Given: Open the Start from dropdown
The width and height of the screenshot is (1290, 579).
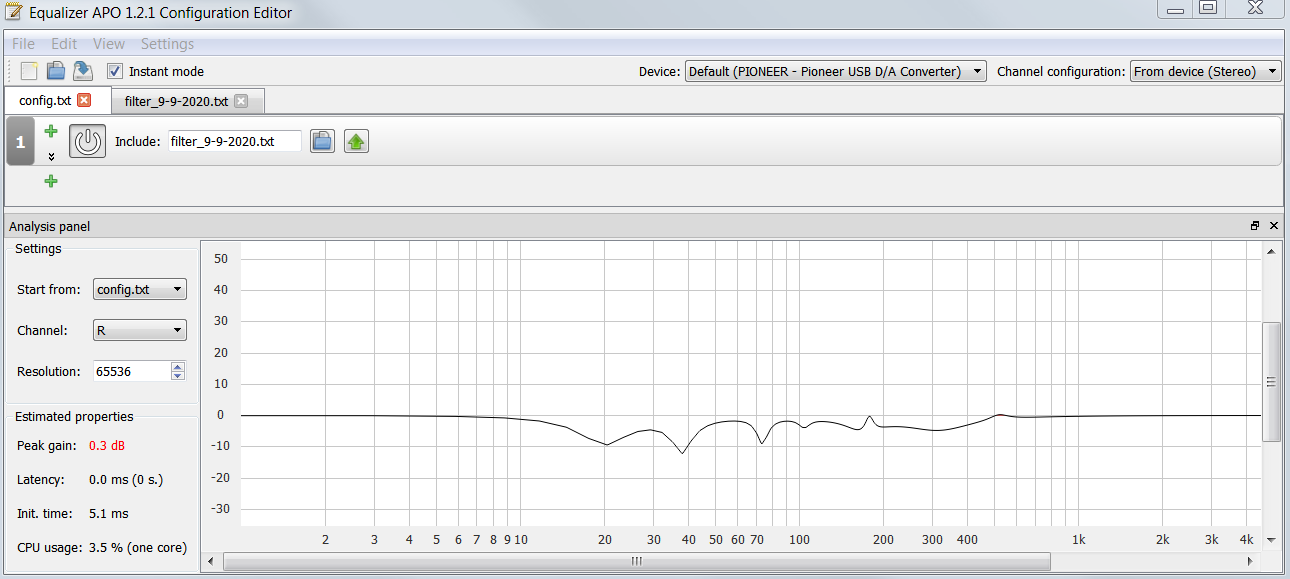Looking at the screenshot, I should (x=139, y=289).
